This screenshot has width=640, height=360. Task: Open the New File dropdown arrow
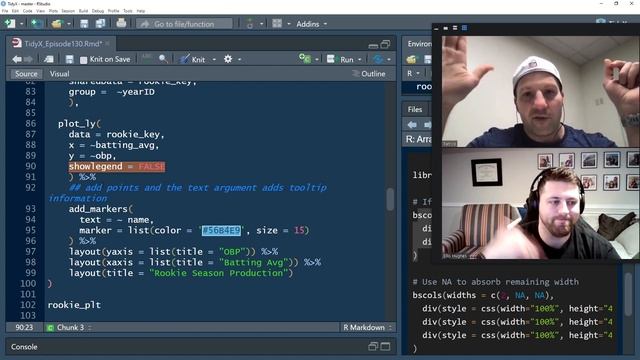tap(21, 24)
